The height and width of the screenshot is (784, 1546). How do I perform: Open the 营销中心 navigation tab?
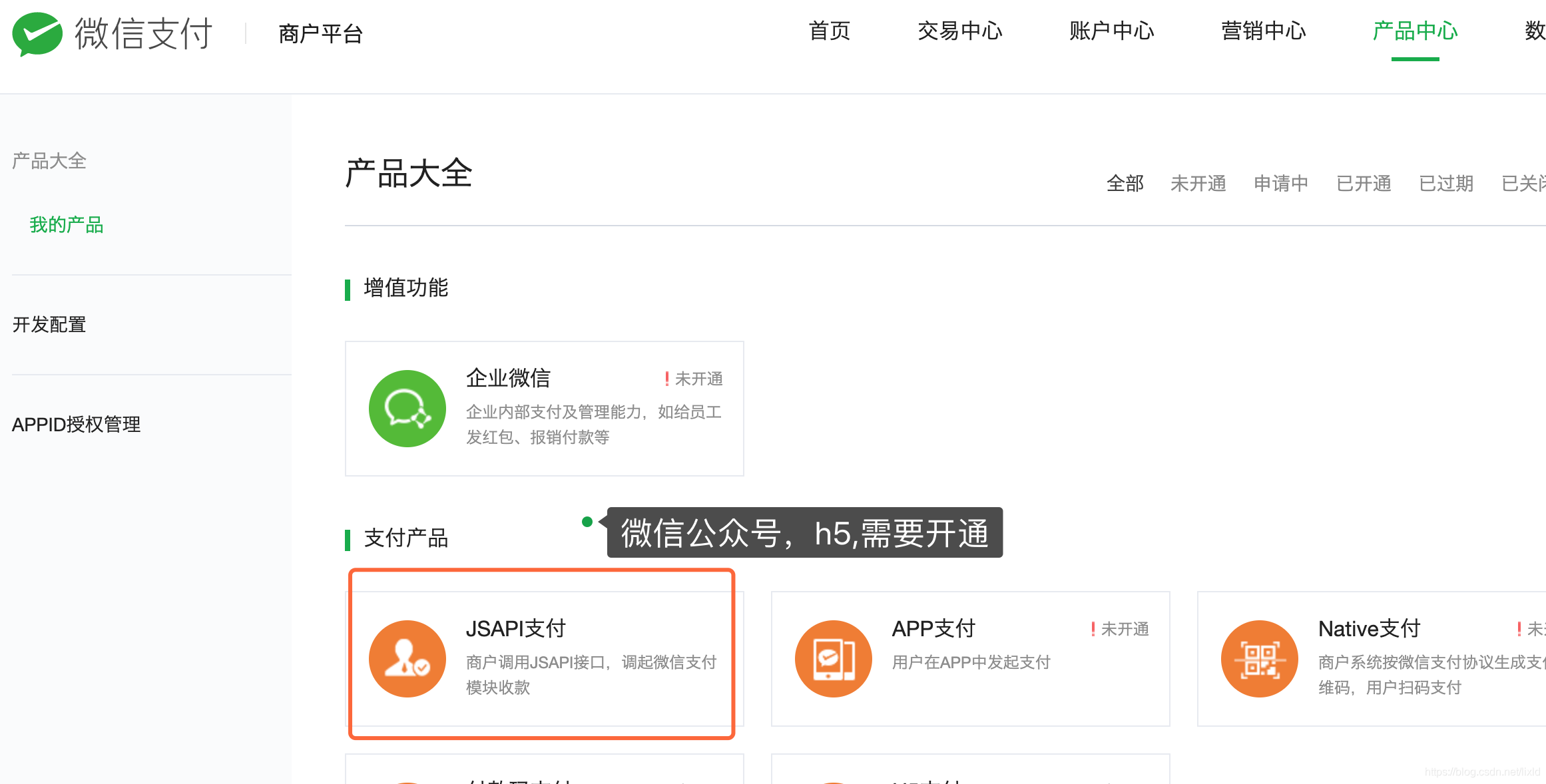[x=1263, y=31]
